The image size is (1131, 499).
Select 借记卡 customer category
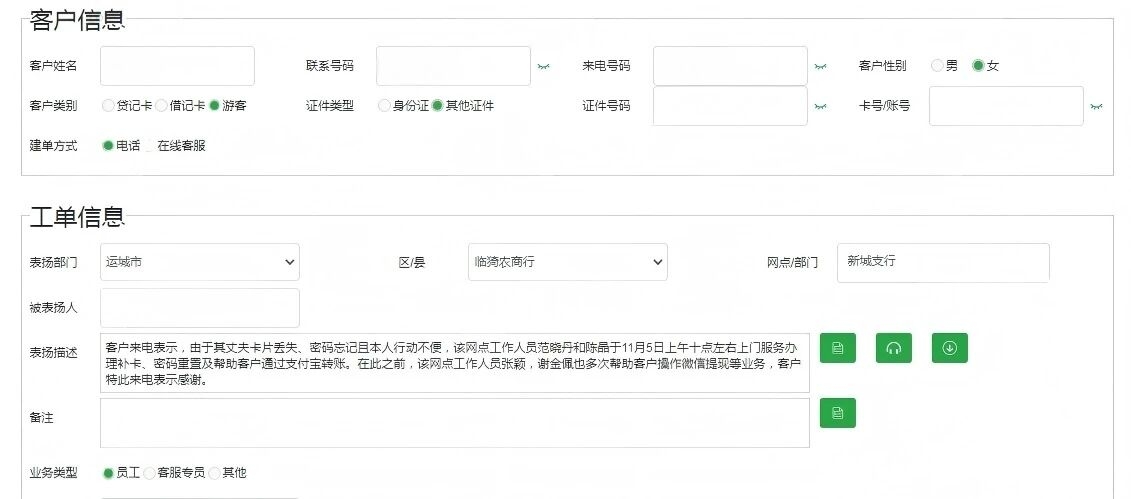pos(161,106)
